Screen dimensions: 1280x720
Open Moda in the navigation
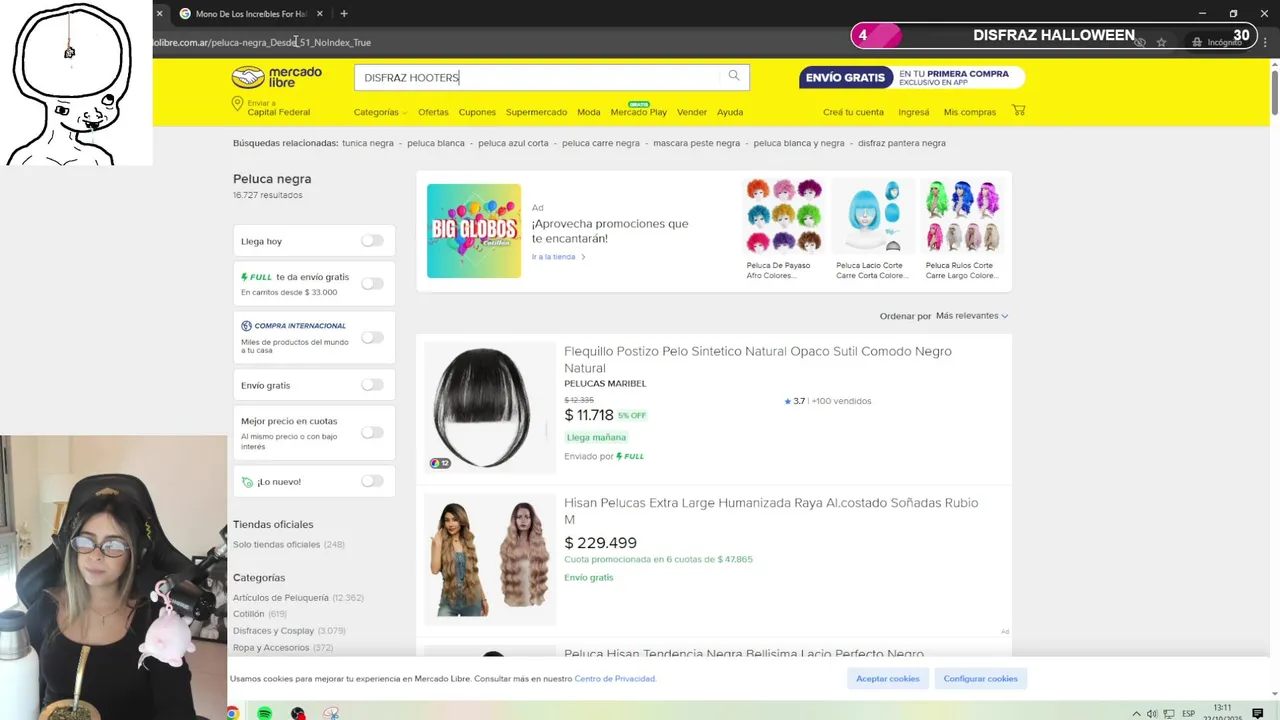point(589,112)
